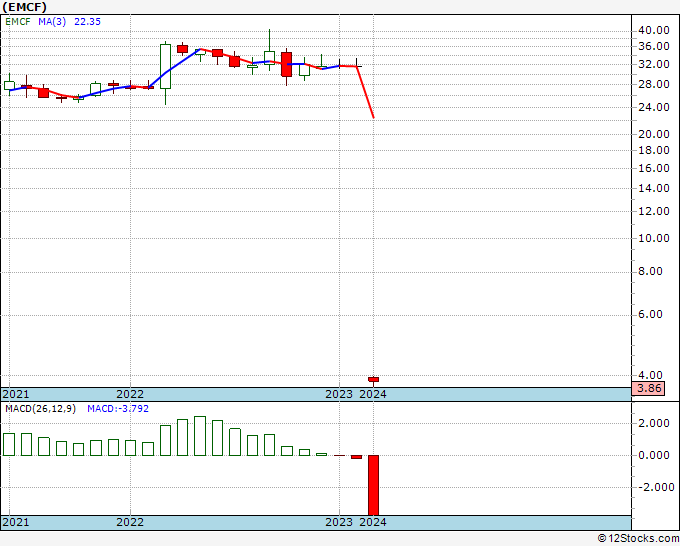Viewport: 680px width, 546px height.
Task: Click the 8.00 price axis label
Action: (650, 271)
